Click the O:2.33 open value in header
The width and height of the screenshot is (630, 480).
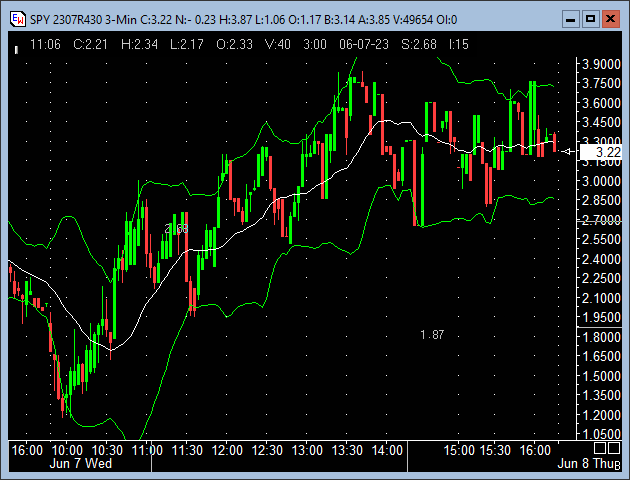coord(235,44)
